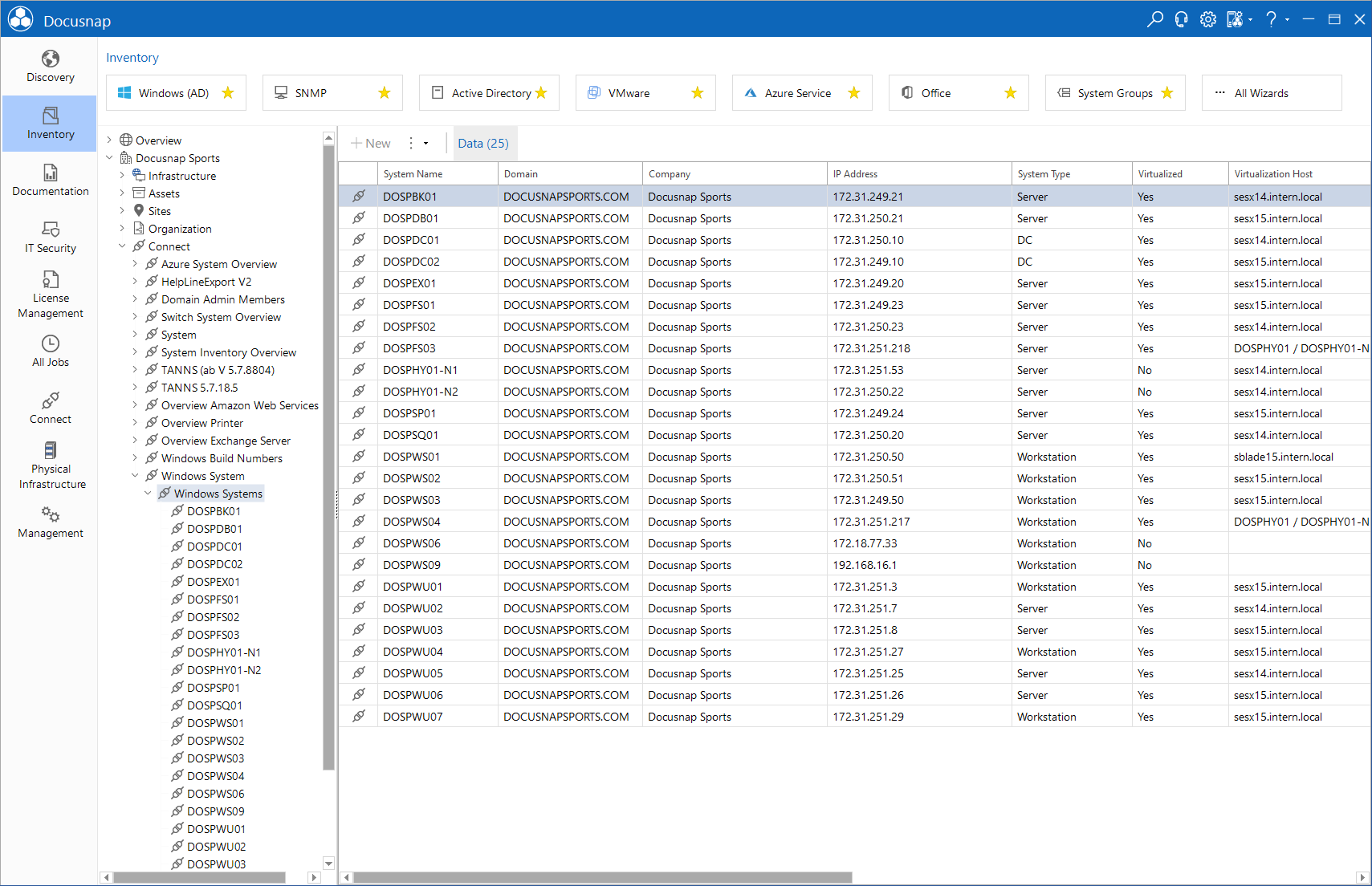The image size is (1372, 886).
Task: Open dropdown arrow next to three-dot menu
Action: (x=425, y=144)
